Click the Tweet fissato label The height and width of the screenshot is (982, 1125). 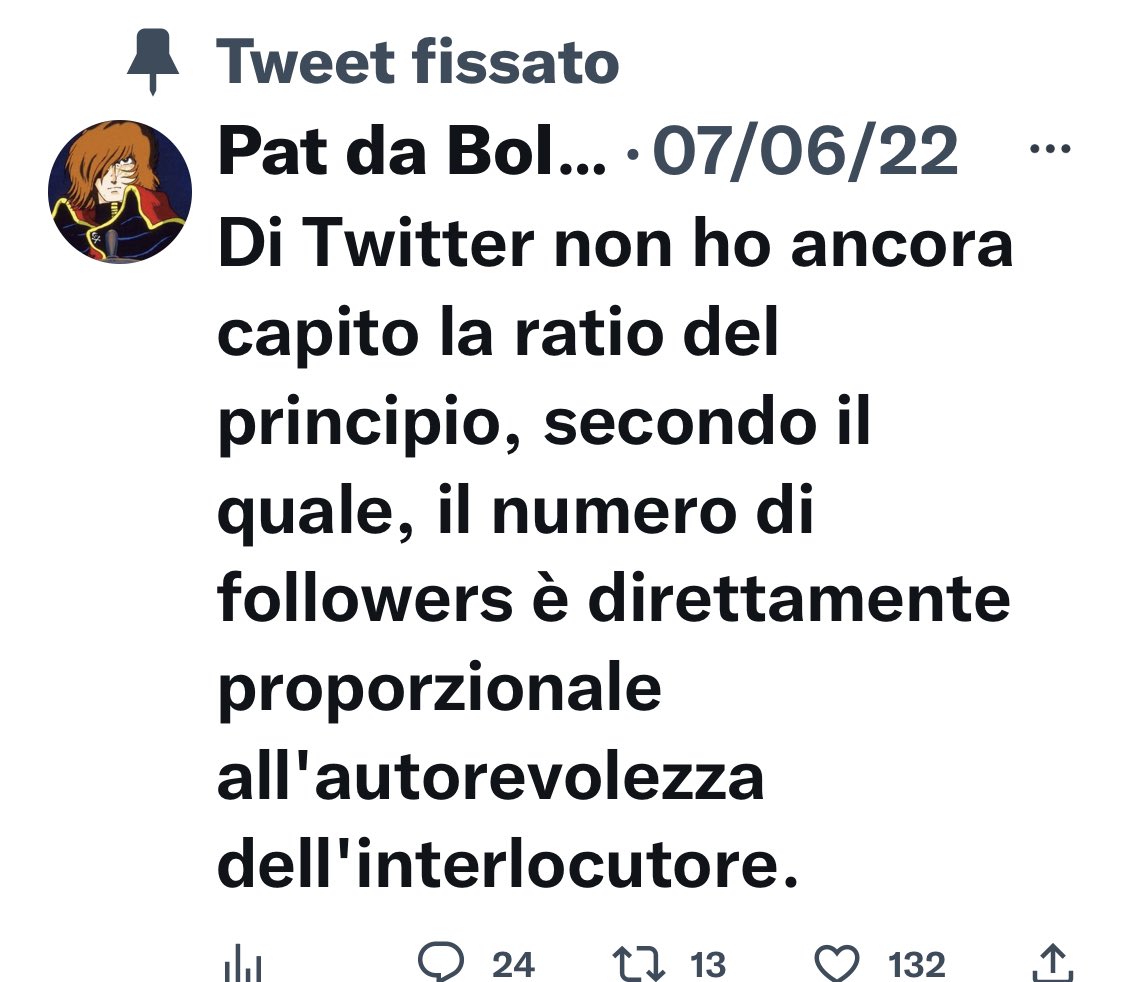pyautogui.click(x=418, y=62)
